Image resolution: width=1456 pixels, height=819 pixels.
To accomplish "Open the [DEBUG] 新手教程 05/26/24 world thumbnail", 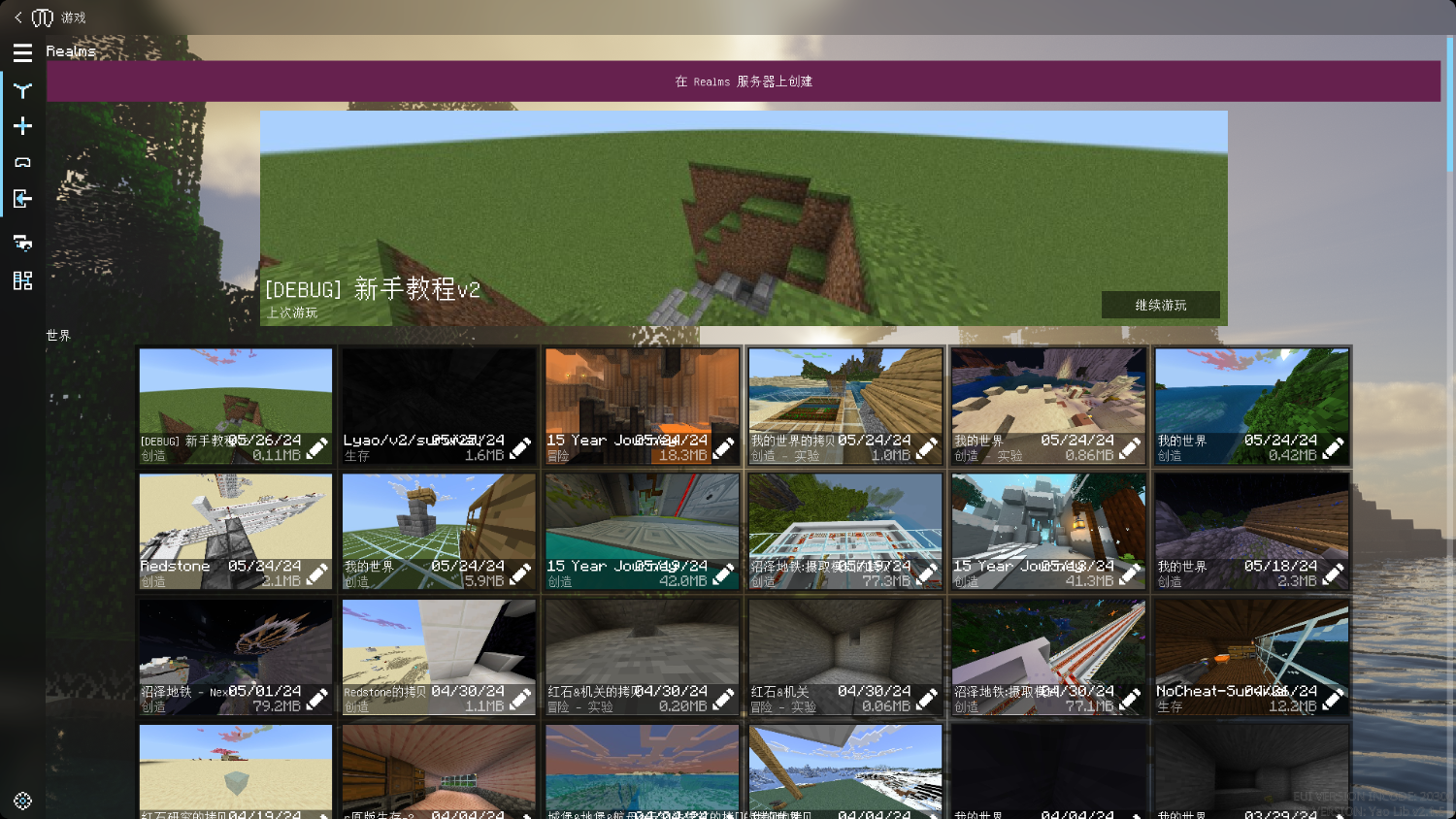I will (x=236, y=406).
